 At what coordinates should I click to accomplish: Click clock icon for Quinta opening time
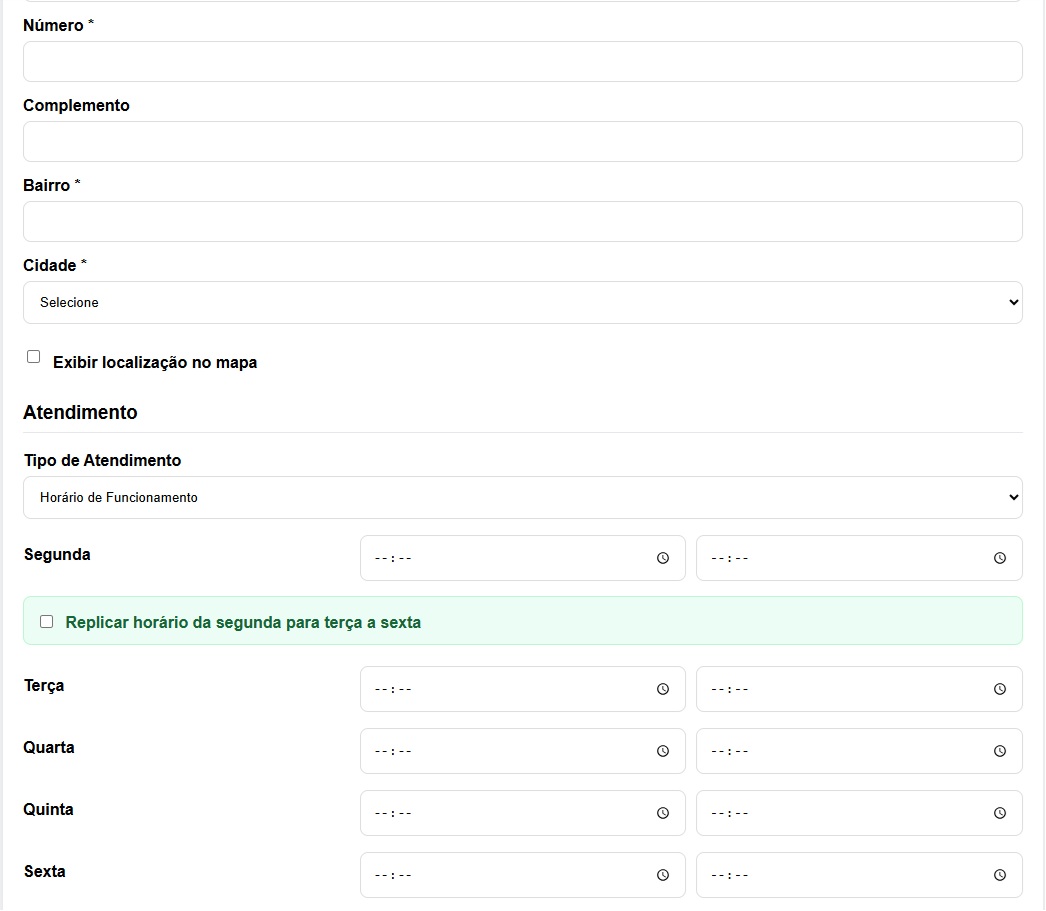point(662,813)
